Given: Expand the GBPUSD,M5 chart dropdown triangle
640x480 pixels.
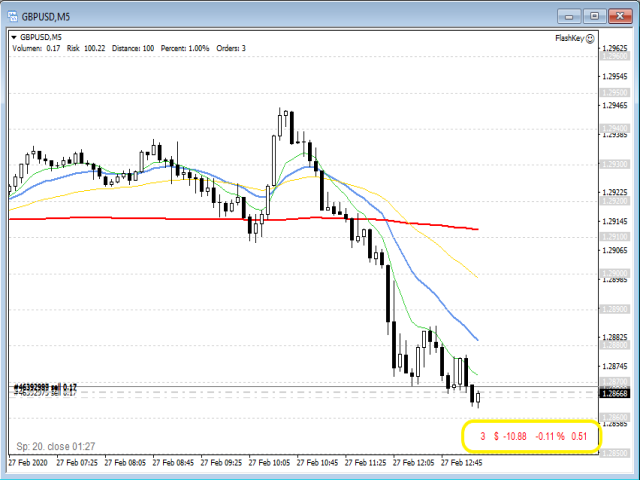Looking at the screenshot, I should 14,38.
